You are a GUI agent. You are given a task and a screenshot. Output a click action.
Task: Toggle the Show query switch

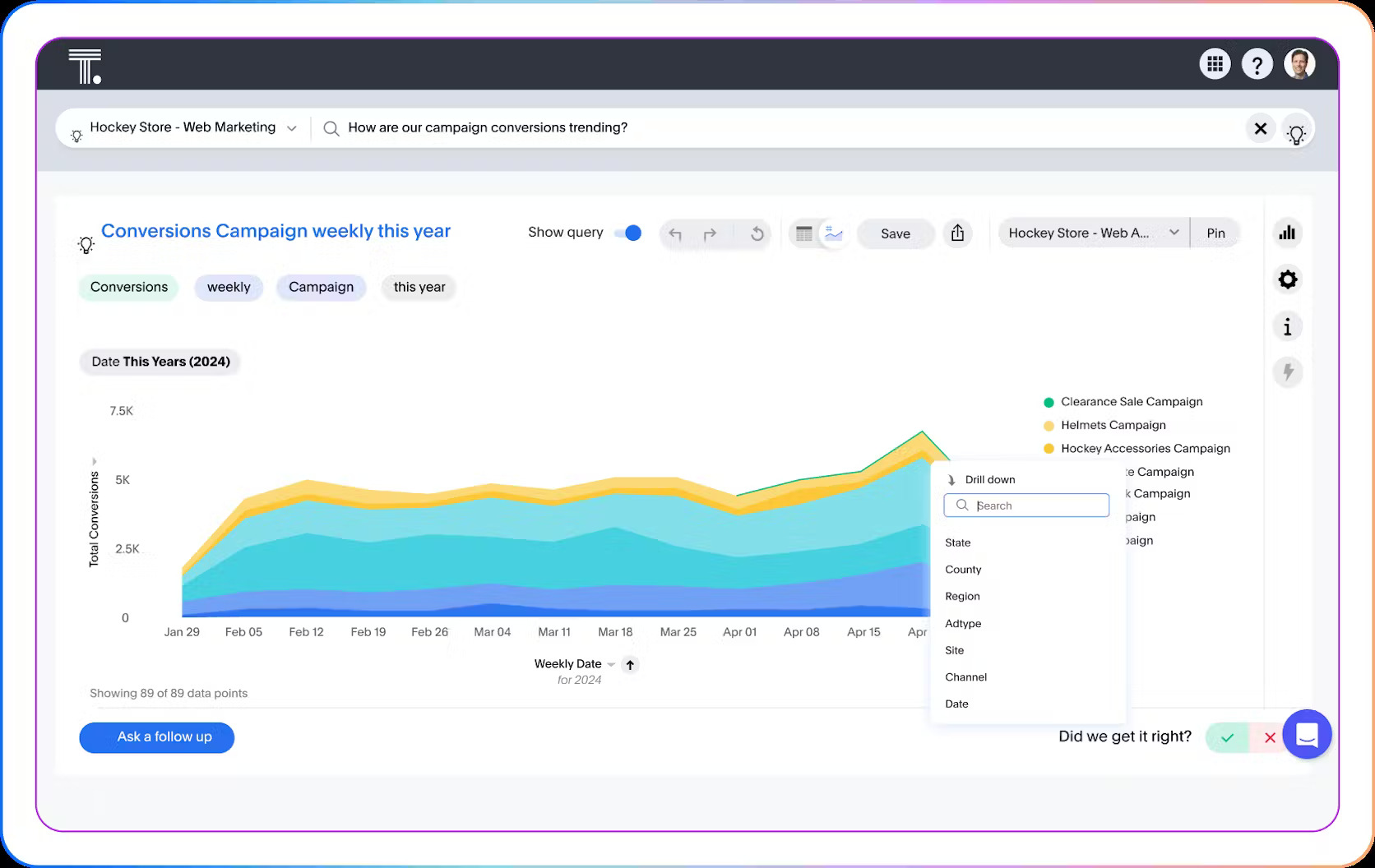coord(628,233)
